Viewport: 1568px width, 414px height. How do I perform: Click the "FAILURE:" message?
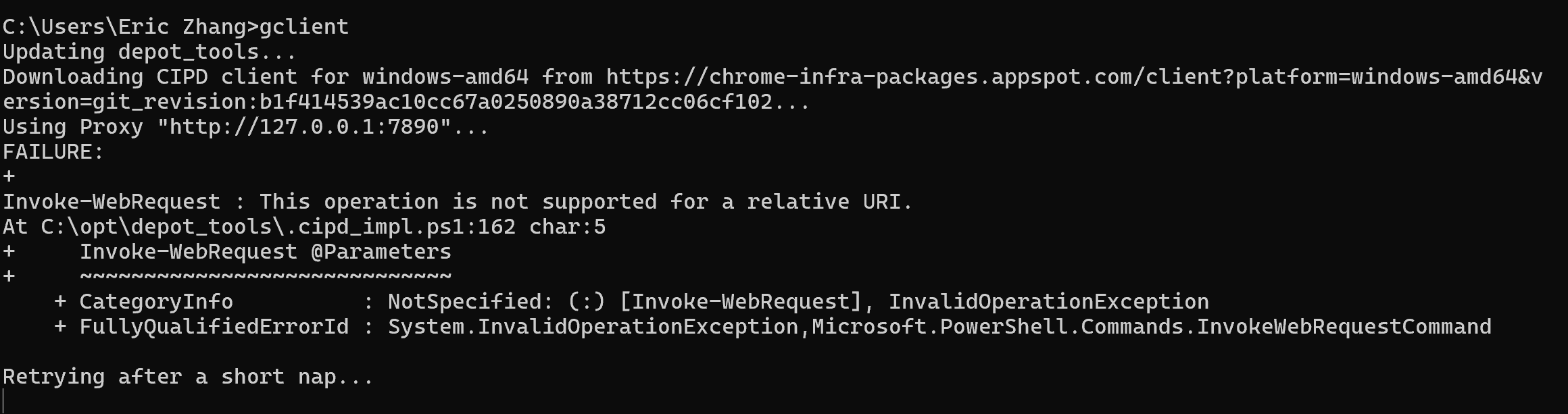coord(53,152)
